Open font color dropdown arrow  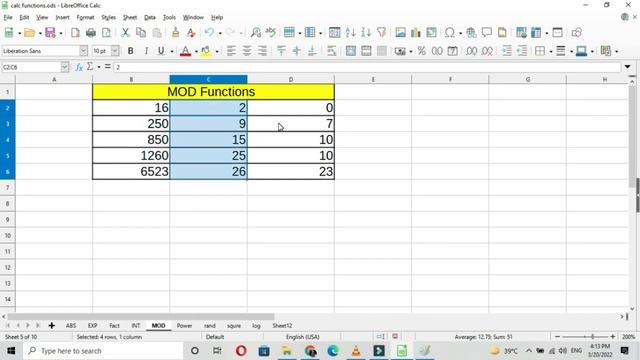(196, 51)
